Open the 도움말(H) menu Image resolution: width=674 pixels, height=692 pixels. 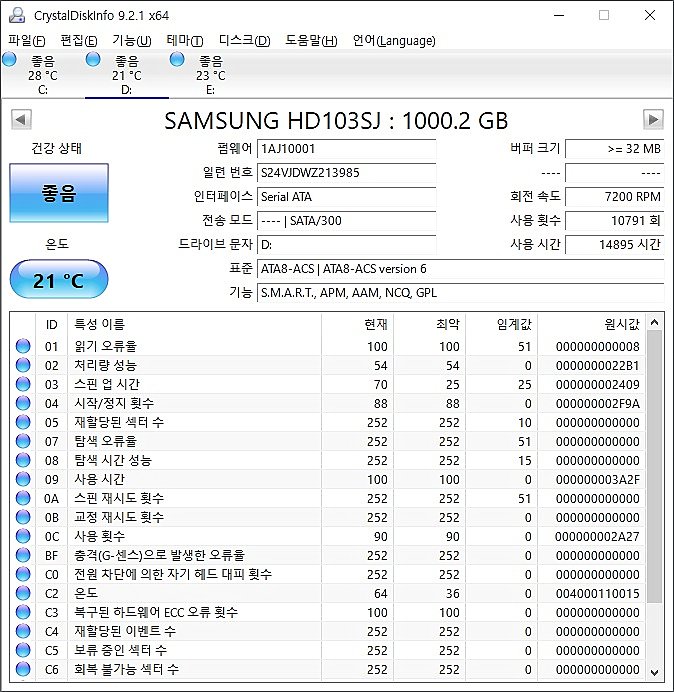(x=311, y=41)
